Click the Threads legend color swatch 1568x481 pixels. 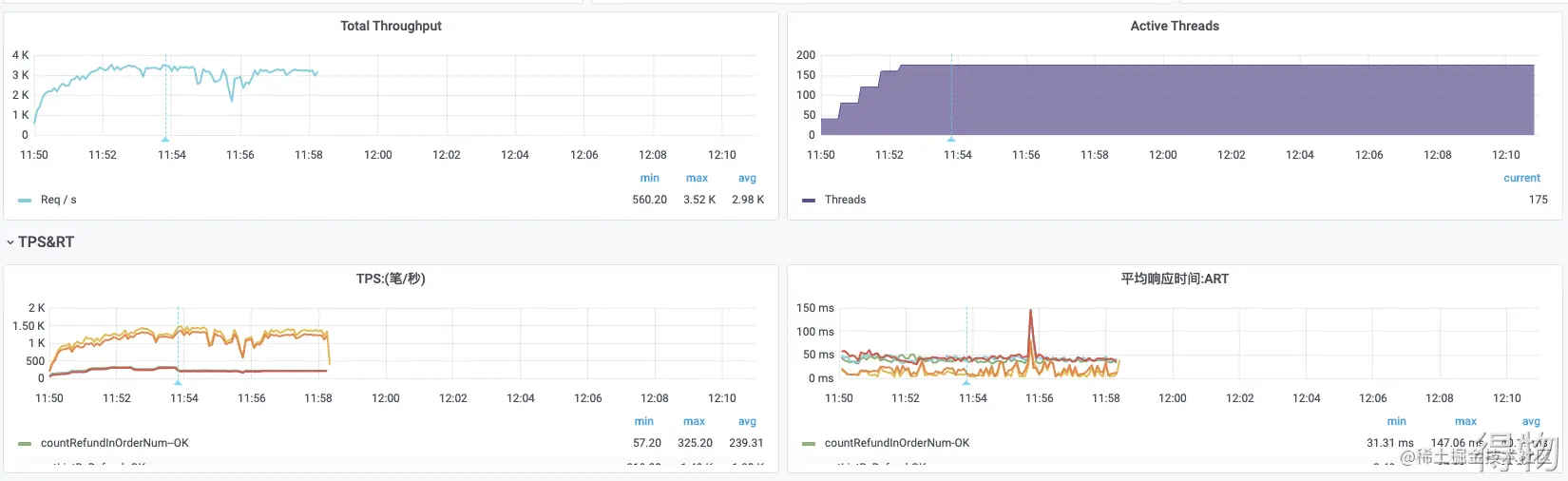pyautogui.click(x=809, y=201)
